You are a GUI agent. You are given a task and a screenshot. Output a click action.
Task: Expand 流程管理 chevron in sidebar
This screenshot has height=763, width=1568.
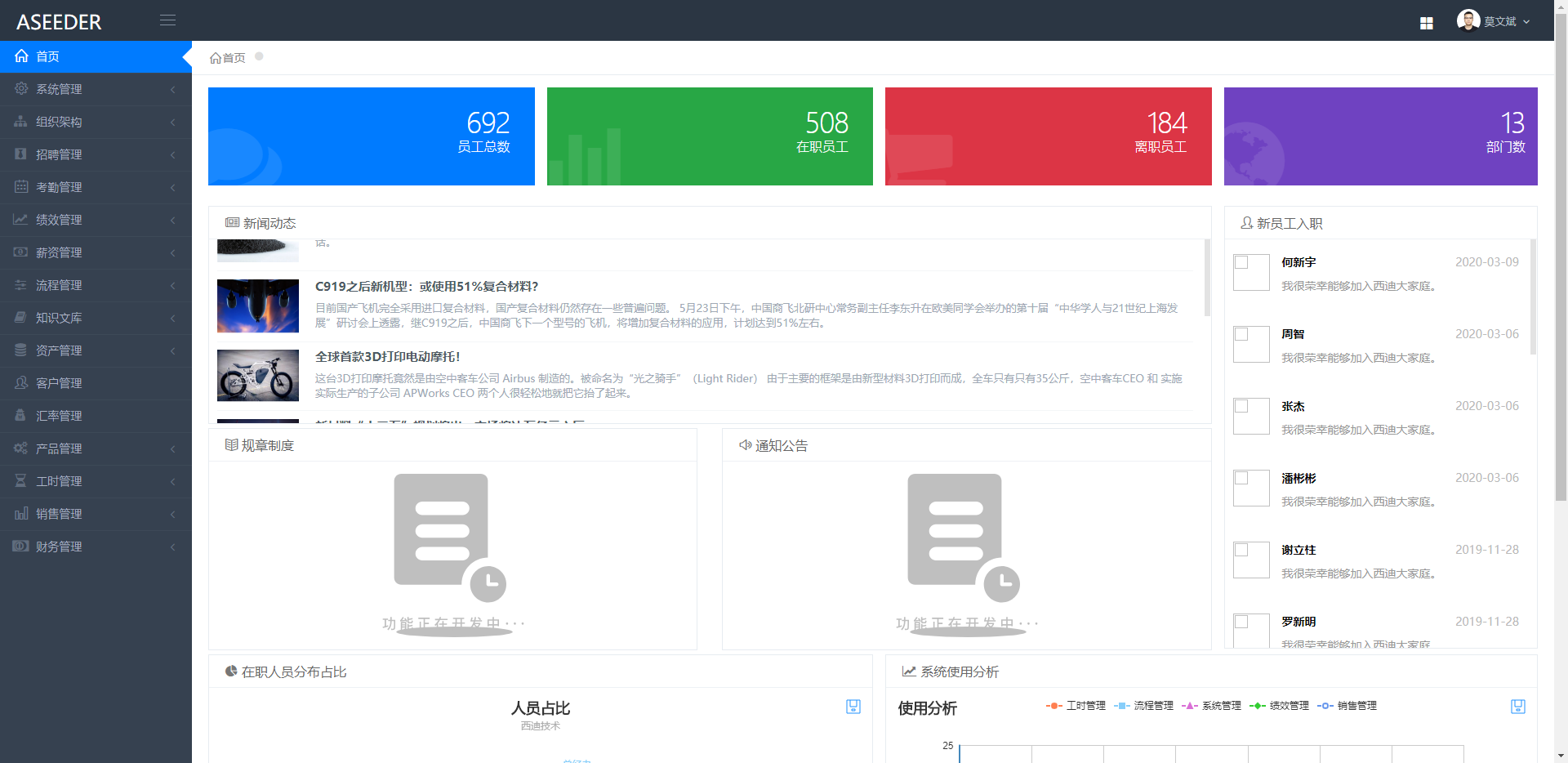coord(173,285)
